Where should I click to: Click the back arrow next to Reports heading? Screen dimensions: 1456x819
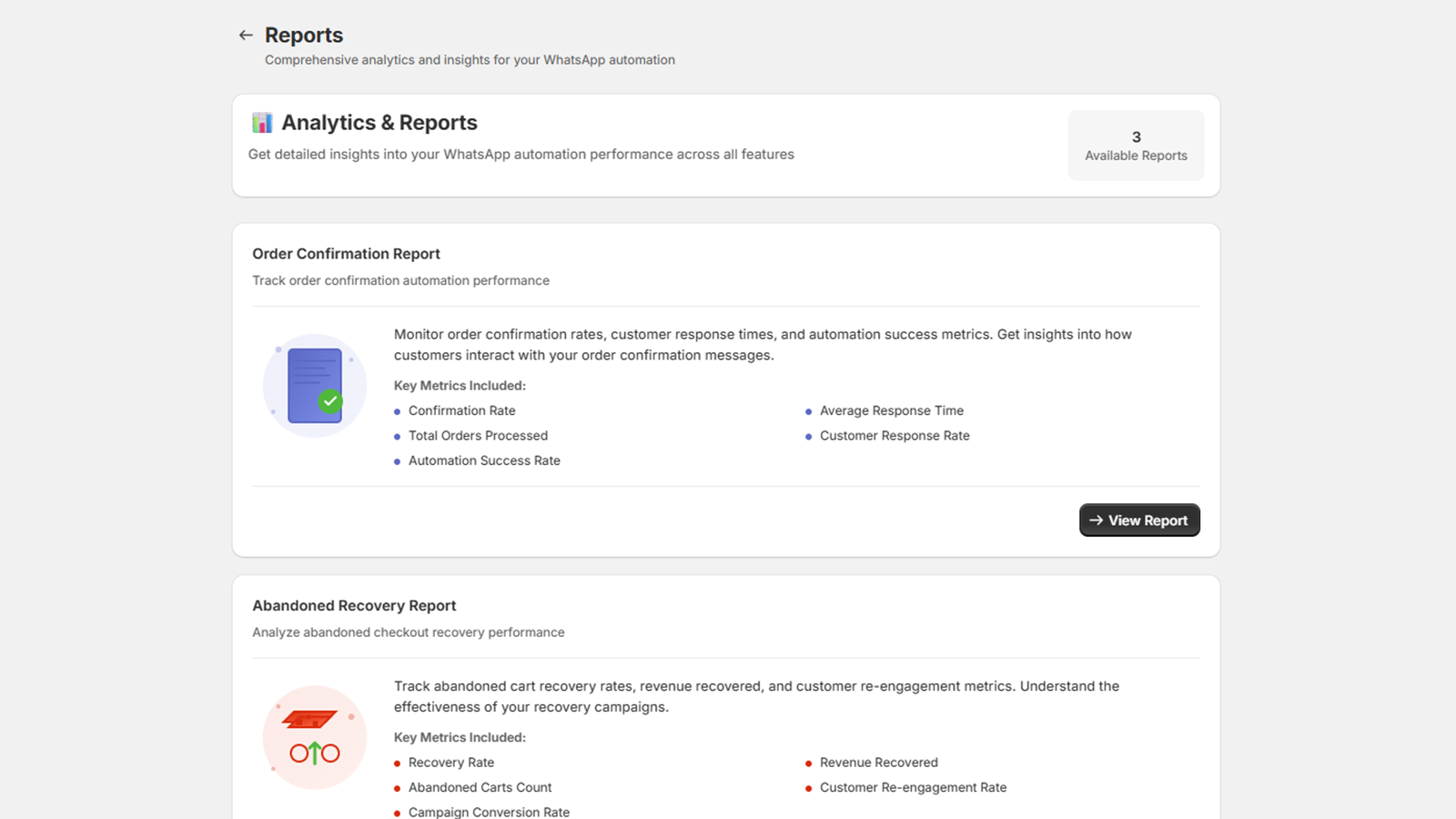click(x=245, y=35)
